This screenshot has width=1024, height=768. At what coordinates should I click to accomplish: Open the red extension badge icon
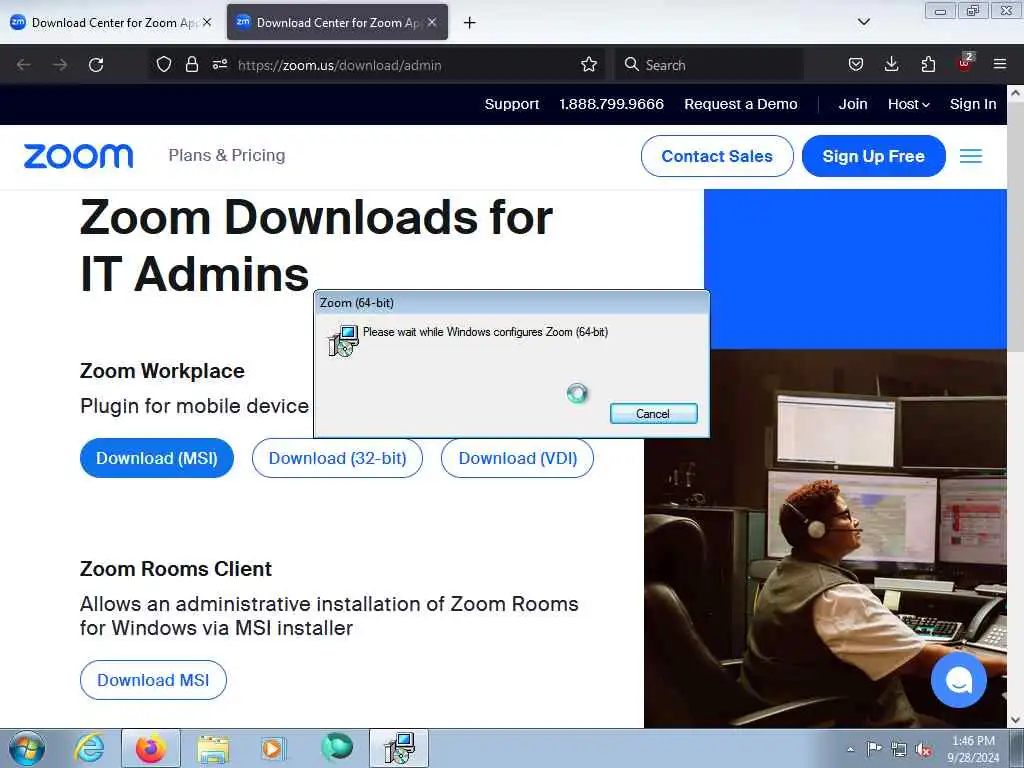(965, 63)
